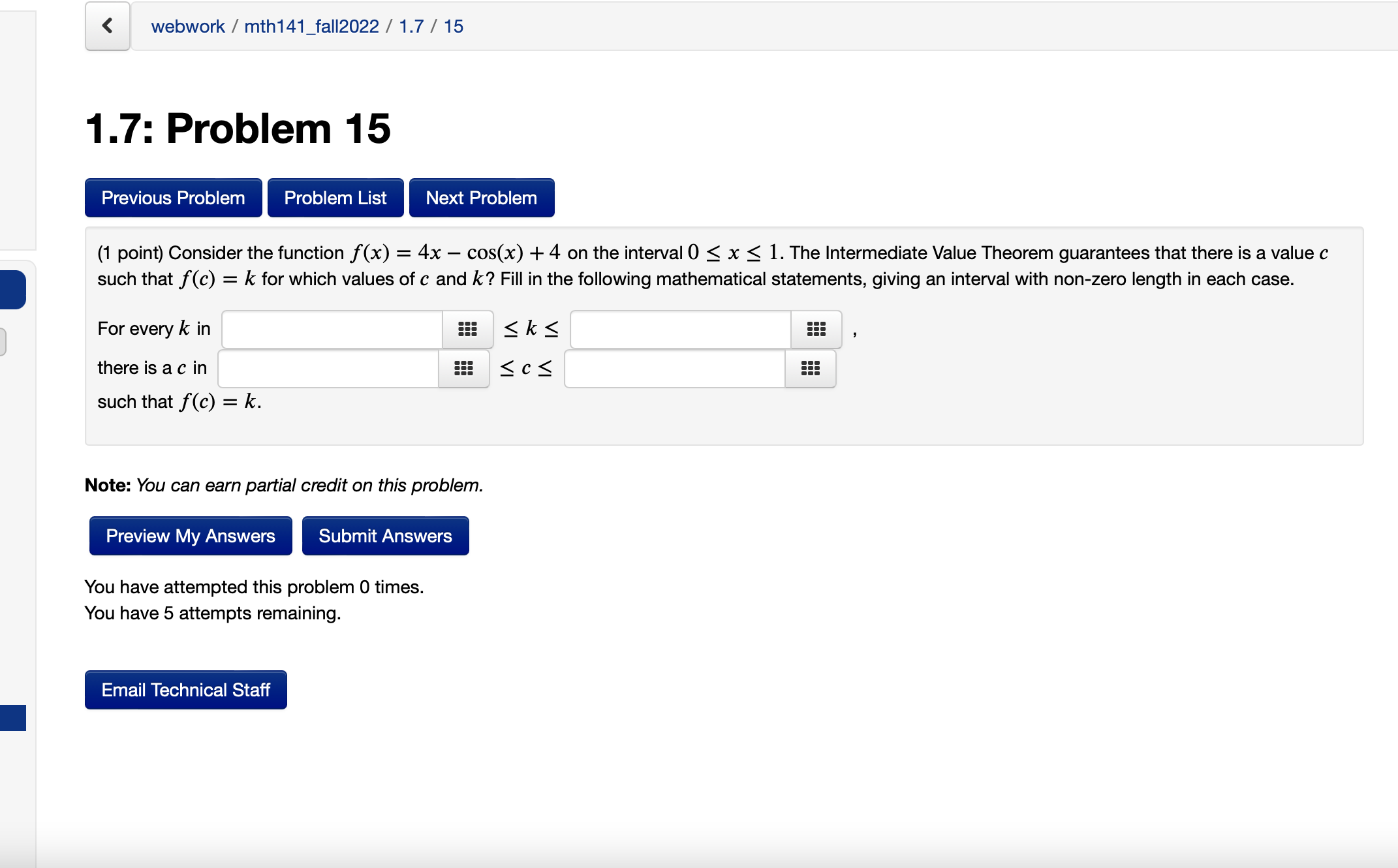Click the back chevron next to the breadcrumb
1398x868 pixels.
pyautogui.click(x=107, y=26)
